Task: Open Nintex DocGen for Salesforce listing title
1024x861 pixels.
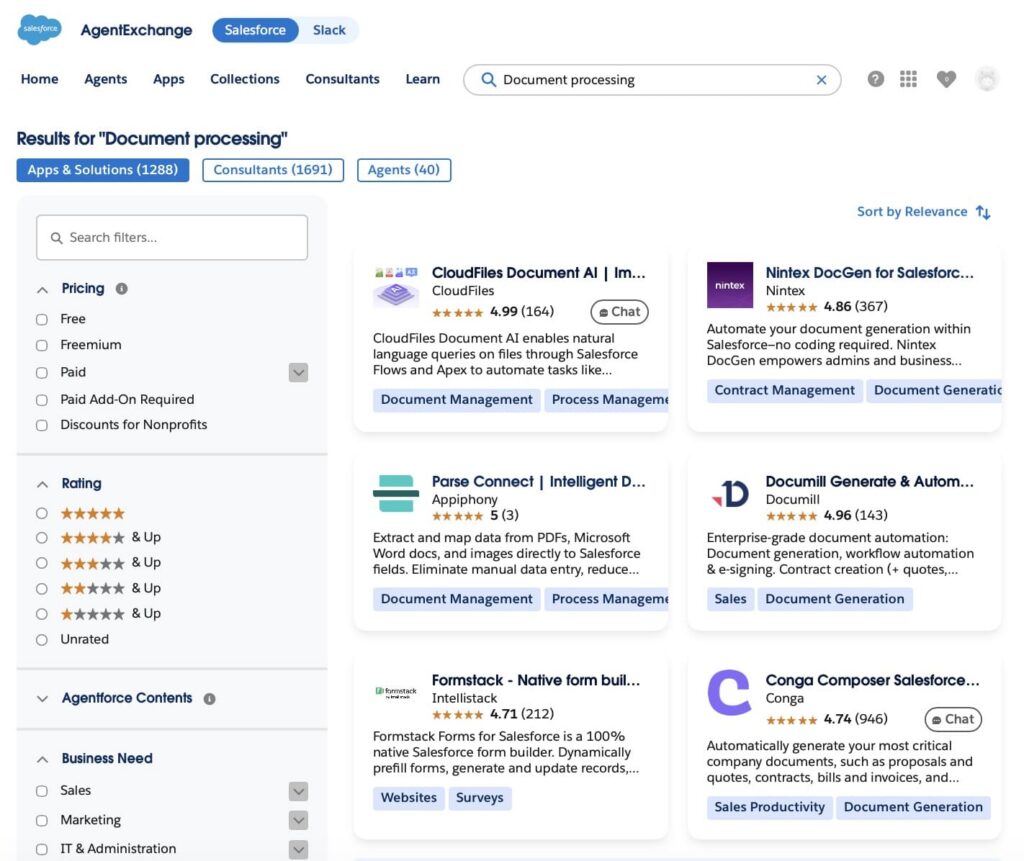Action: pos(869,272)
